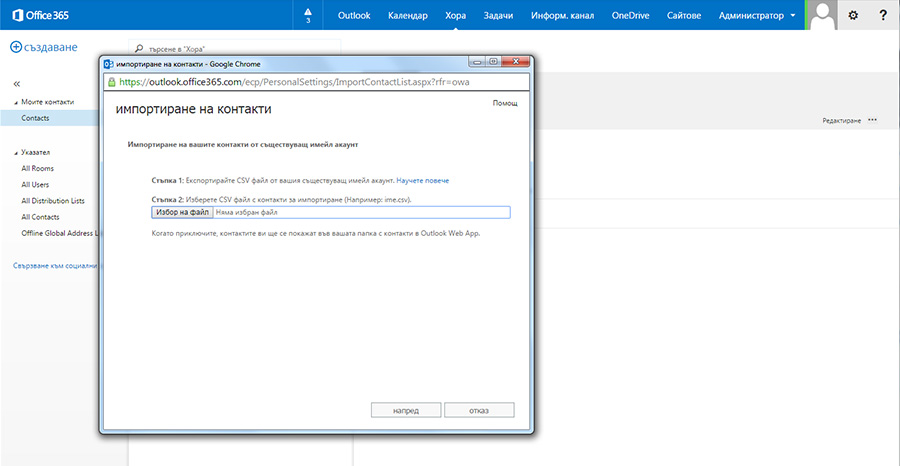
Task: Click the Избор на файл button
Action: 182,212
